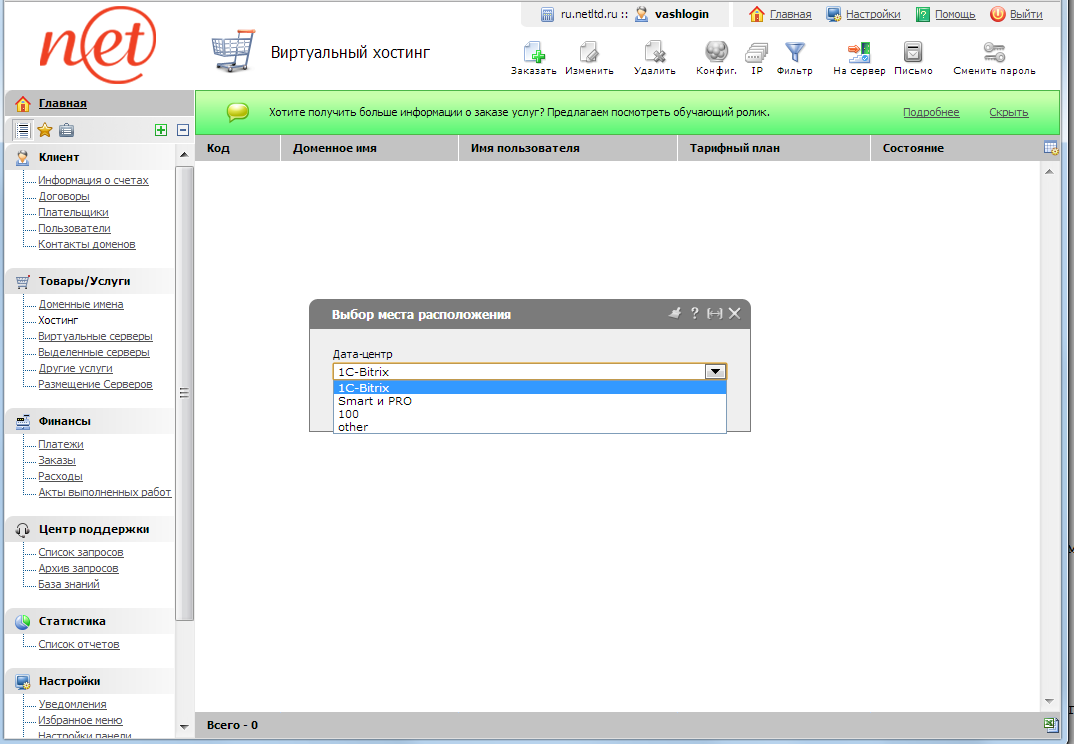The width and height of the screenshot is (1074, 744).
Task: Hide the banner via Скрыть link
Action: tap(1009, 112)
